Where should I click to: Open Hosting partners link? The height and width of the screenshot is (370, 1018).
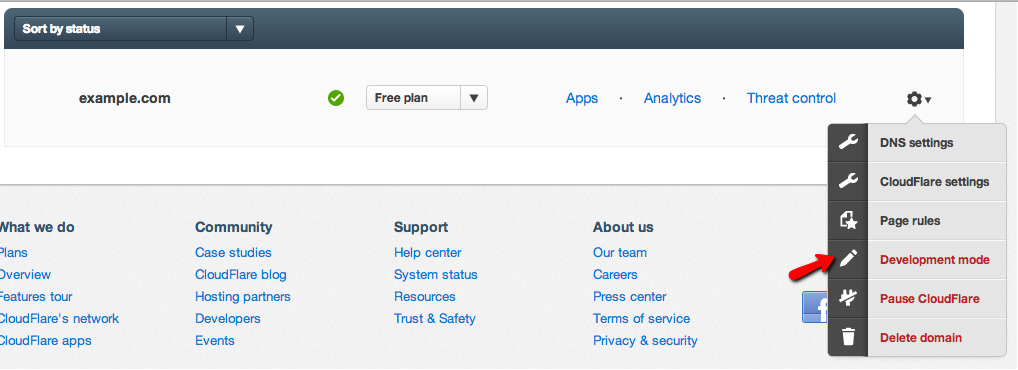click(x=243, y=297)
